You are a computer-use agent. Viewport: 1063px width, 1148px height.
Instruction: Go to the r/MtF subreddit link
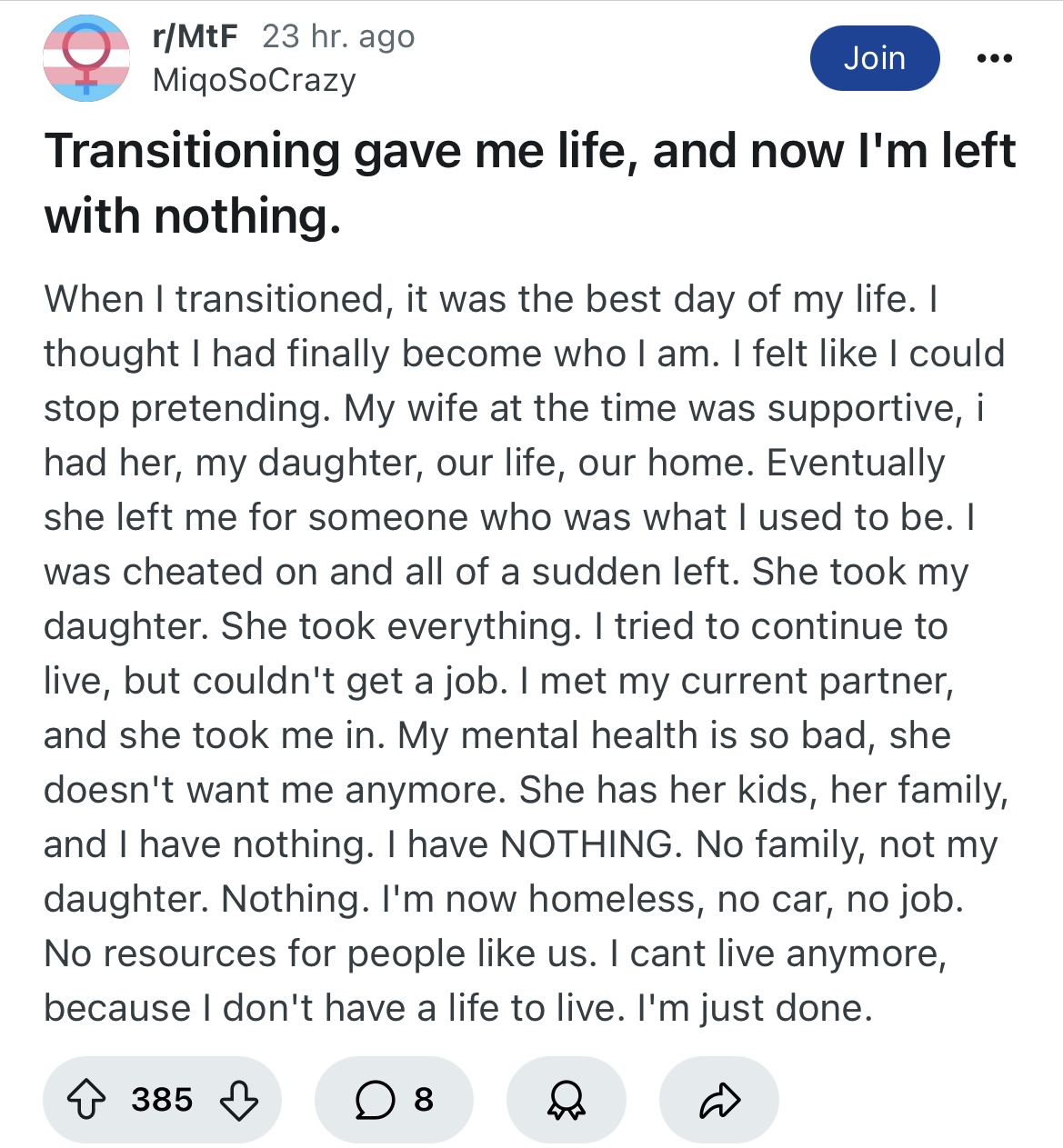click(x=196, y=36)
